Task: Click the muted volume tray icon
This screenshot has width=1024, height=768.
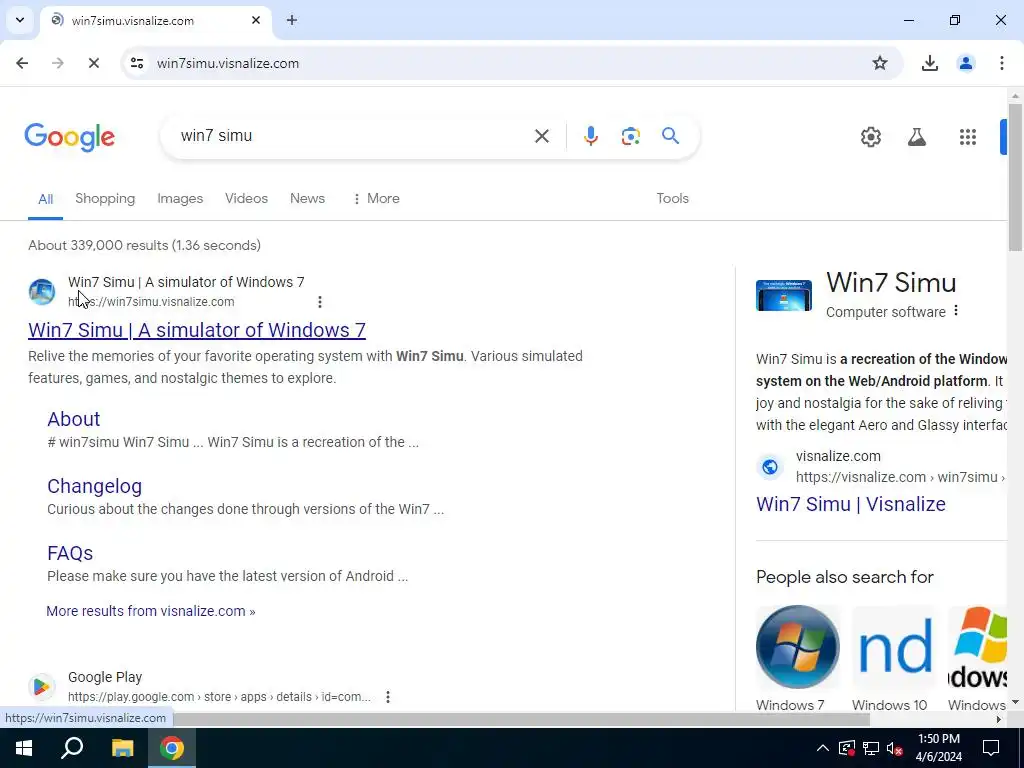Action: [x=895, y=748]
